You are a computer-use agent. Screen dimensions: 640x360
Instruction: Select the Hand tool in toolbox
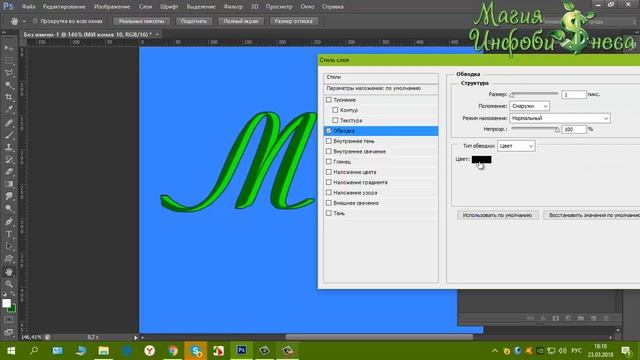pyautogui.click(x=9, y=271)
